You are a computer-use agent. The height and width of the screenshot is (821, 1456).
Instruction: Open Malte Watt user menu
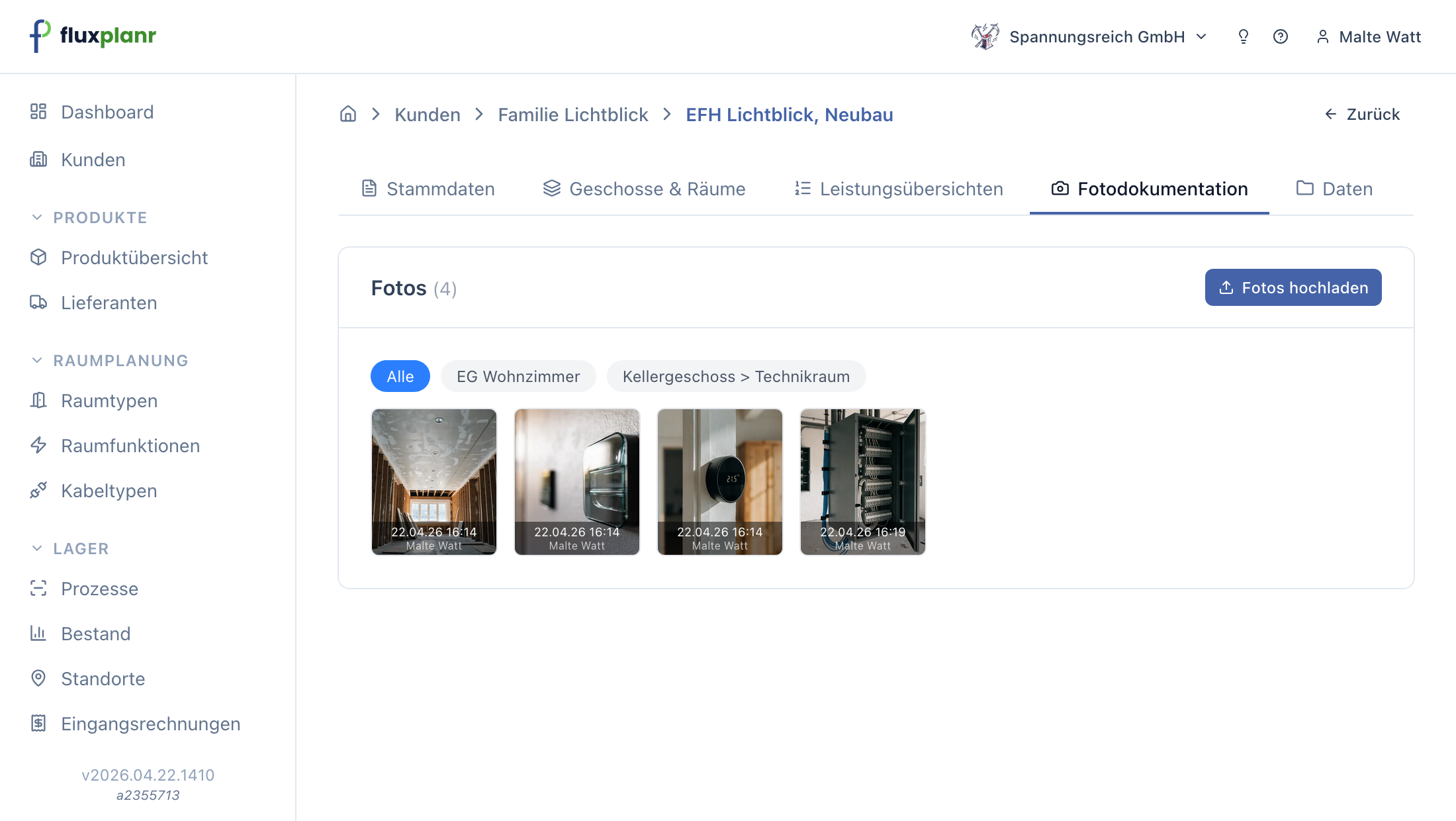[x=1369, y=36]
